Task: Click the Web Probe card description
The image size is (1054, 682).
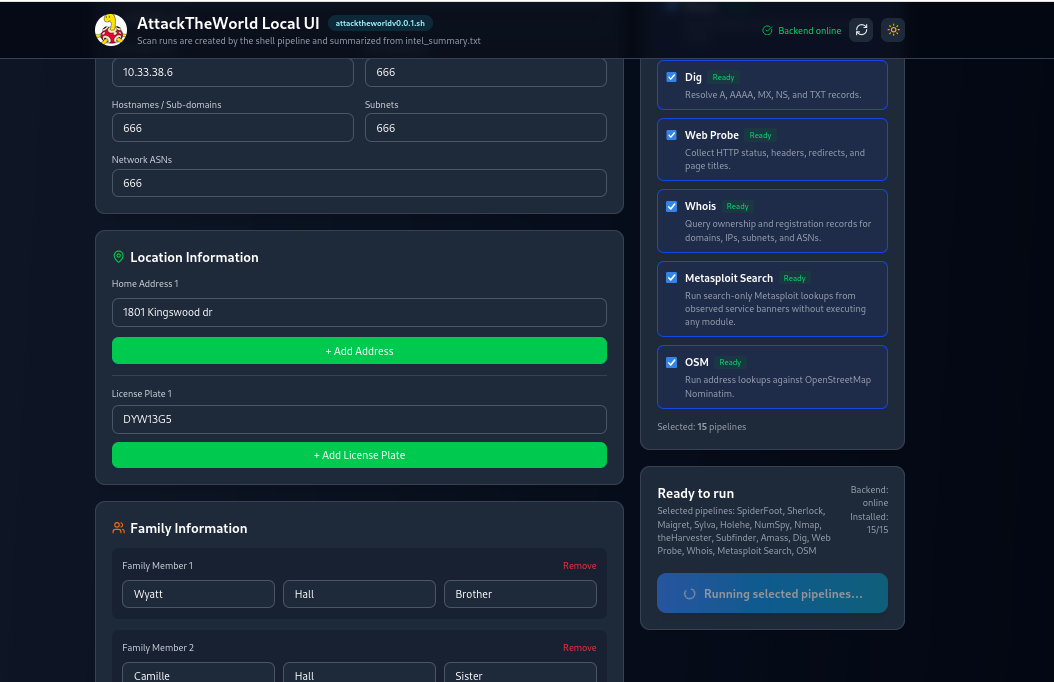Action: 774,159
